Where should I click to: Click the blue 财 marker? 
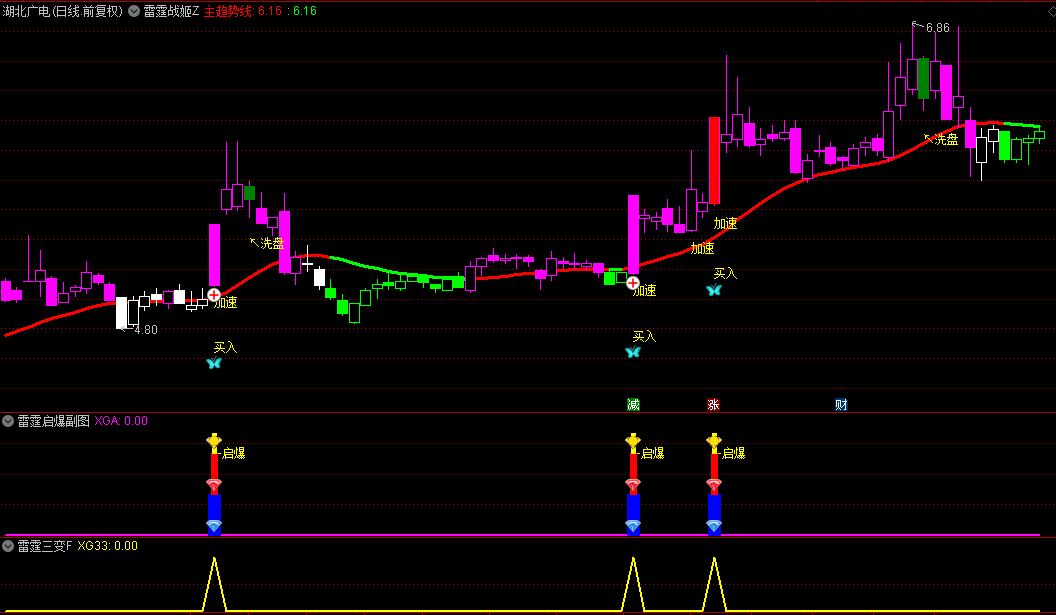tap(841, 404)
